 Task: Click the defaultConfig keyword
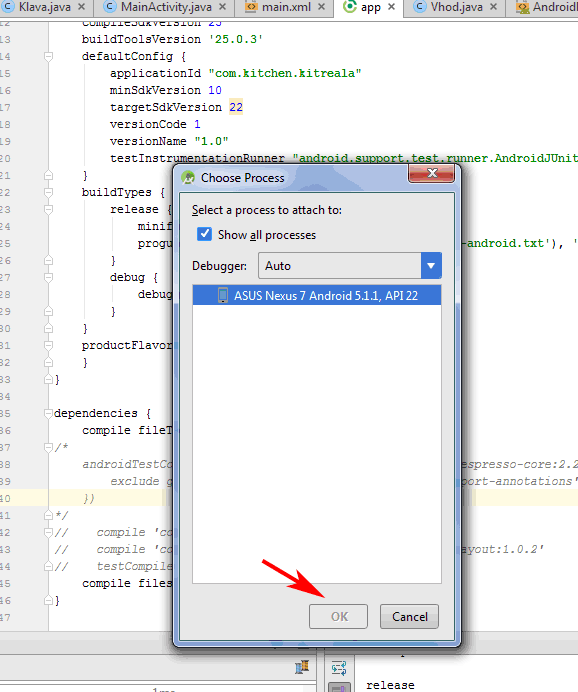[127, 56]
